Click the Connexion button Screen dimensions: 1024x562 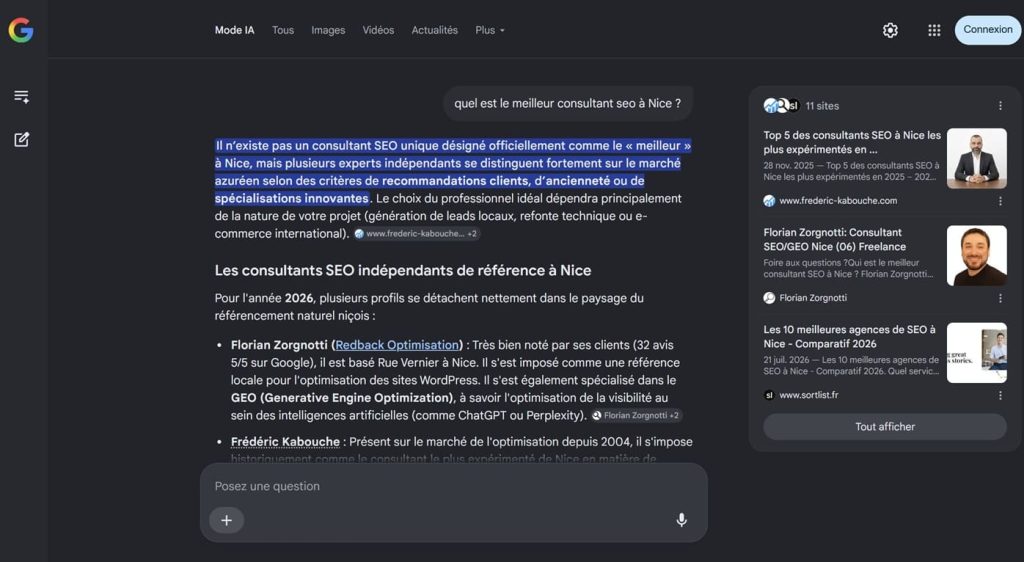[987, 29]
